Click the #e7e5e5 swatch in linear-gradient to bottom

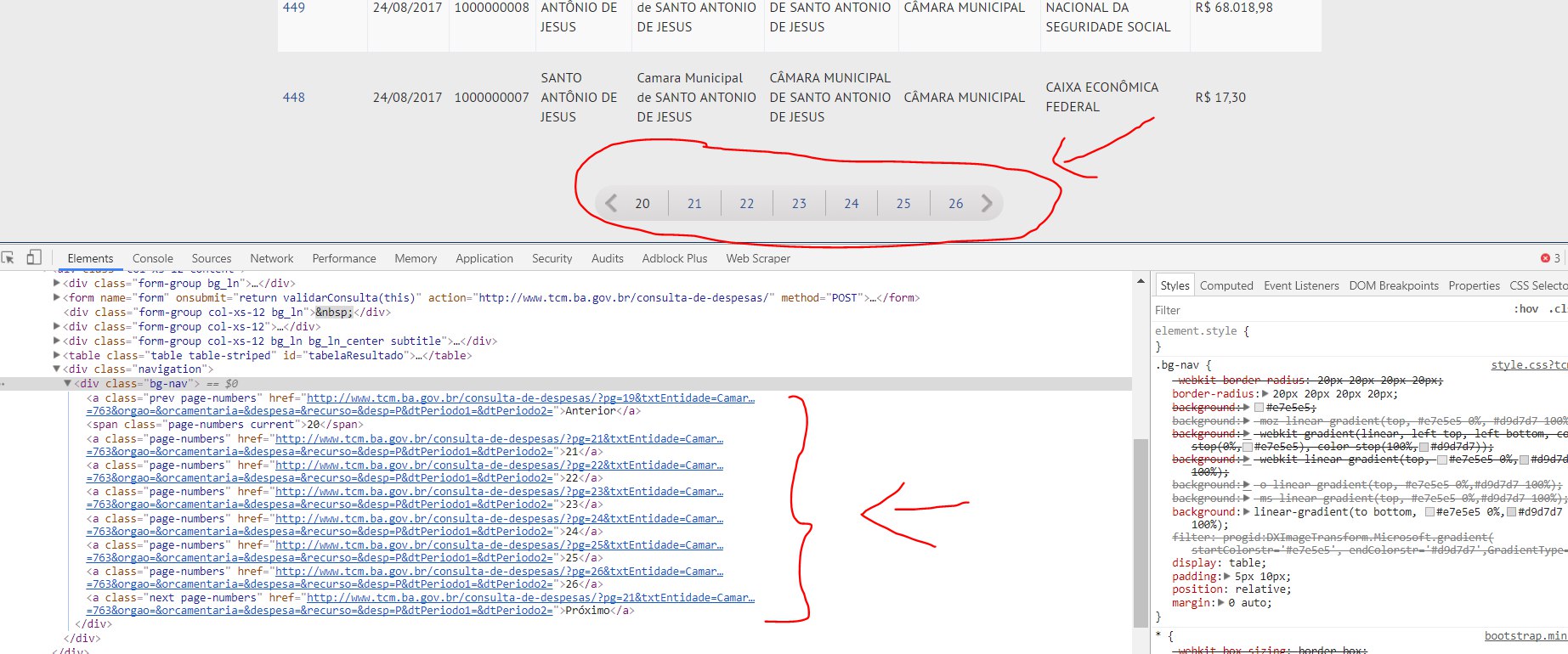(x=1429, y=512)
